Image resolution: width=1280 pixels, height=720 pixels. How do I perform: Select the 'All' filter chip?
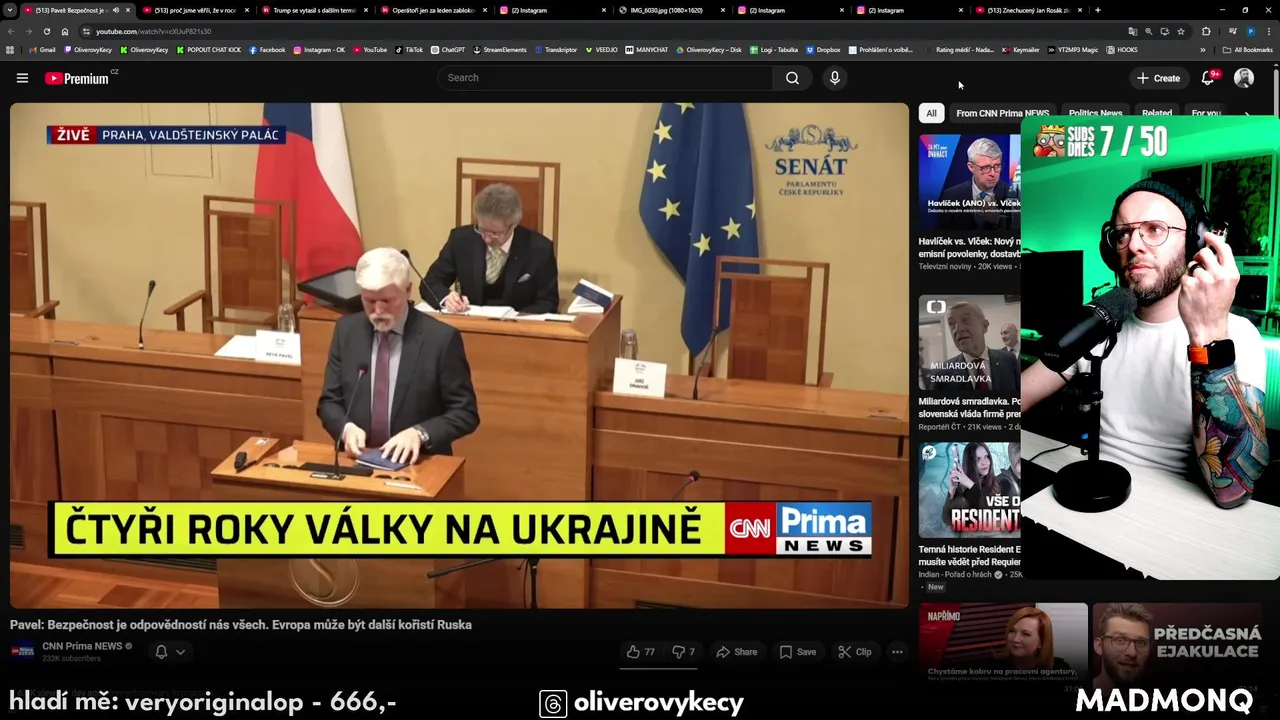point(931,113)
